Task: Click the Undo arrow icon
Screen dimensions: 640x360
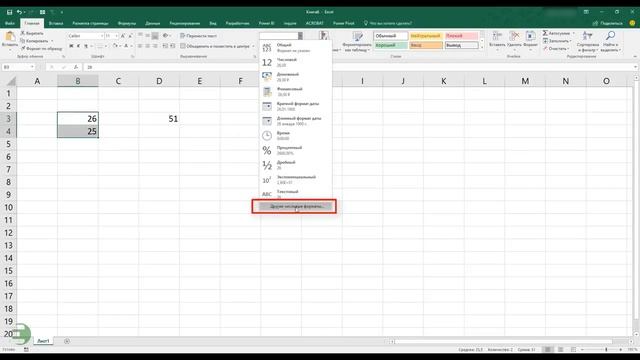Action: click(x=19, y=12)
